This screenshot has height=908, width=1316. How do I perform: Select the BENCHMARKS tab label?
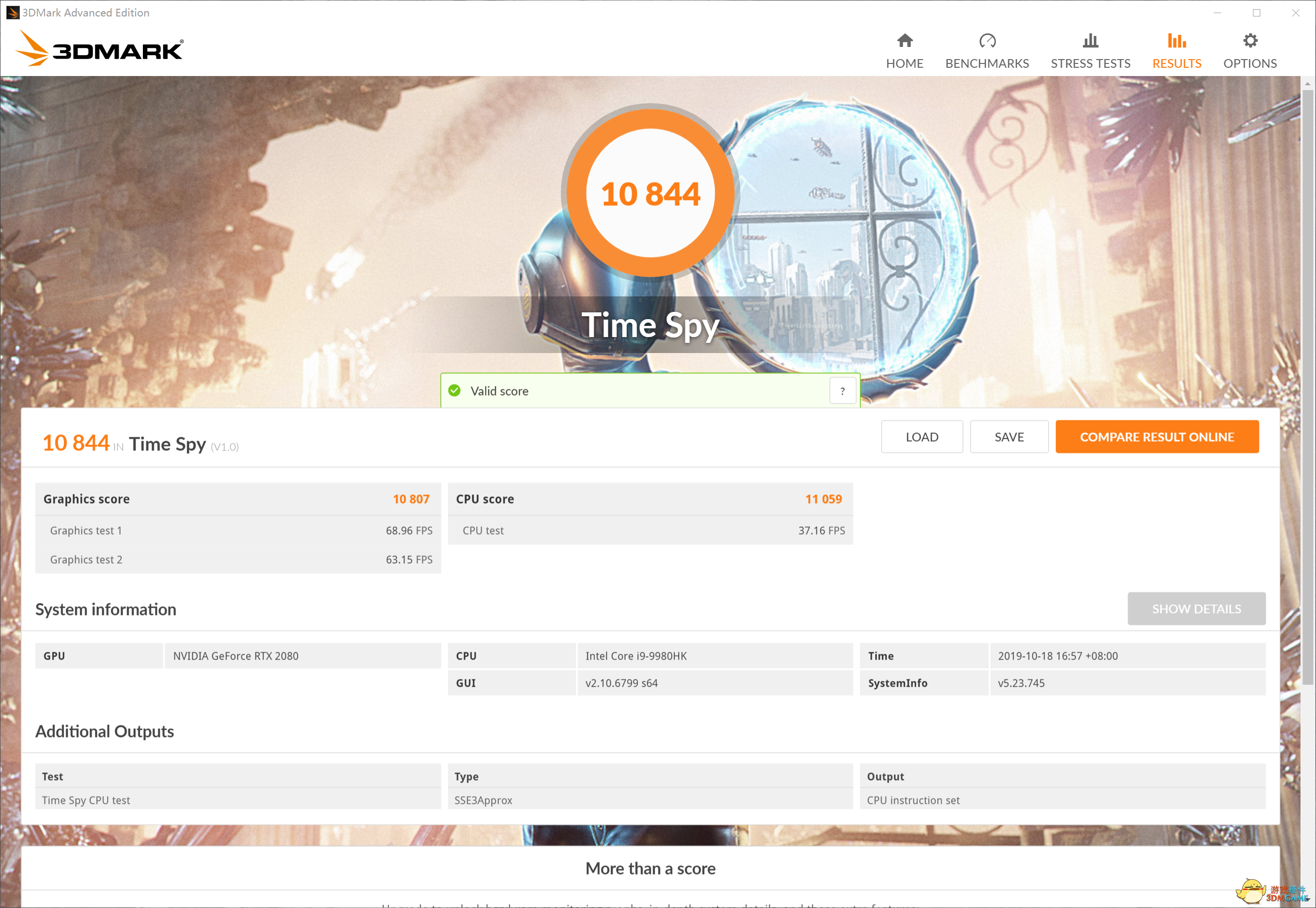pos(987,63)
